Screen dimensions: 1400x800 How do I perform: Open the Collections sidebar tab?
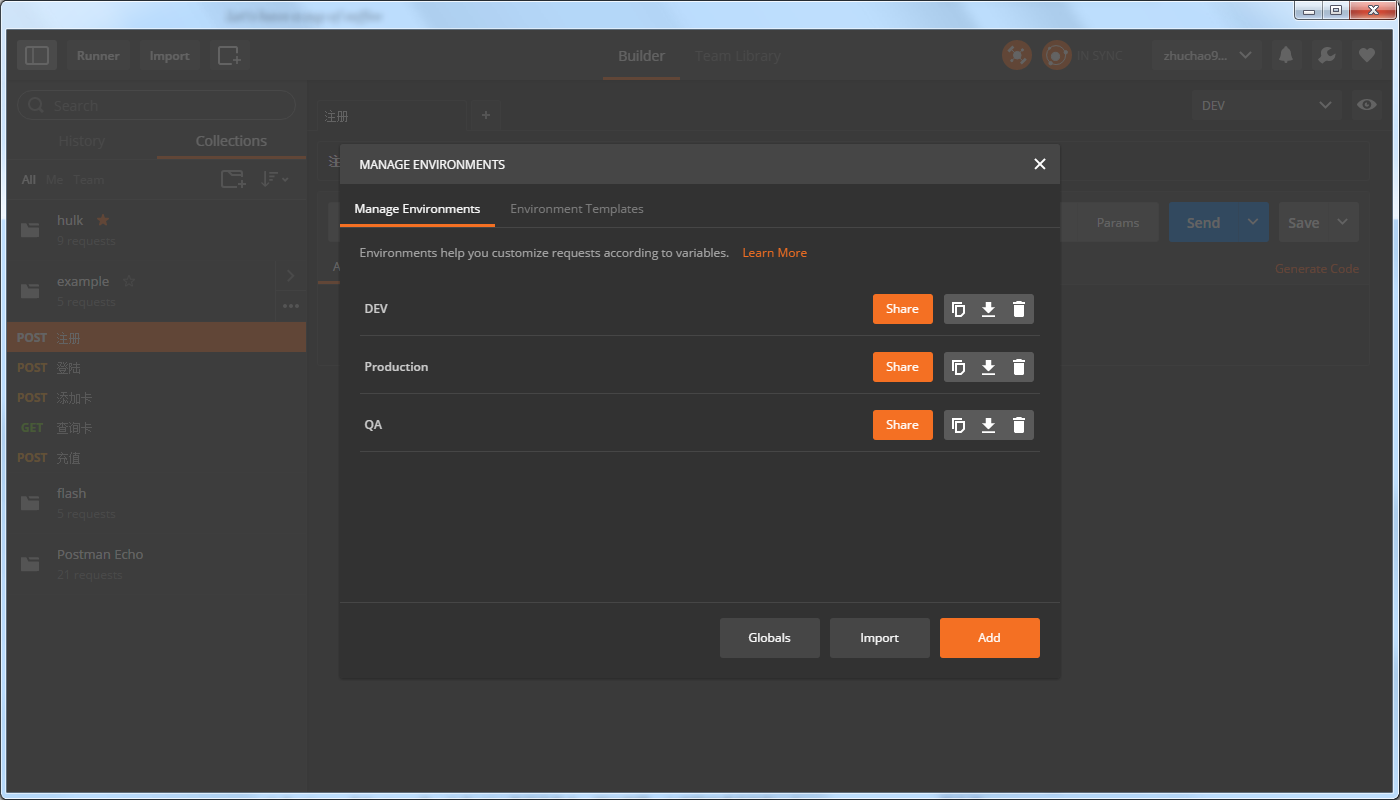pos(231,141)
